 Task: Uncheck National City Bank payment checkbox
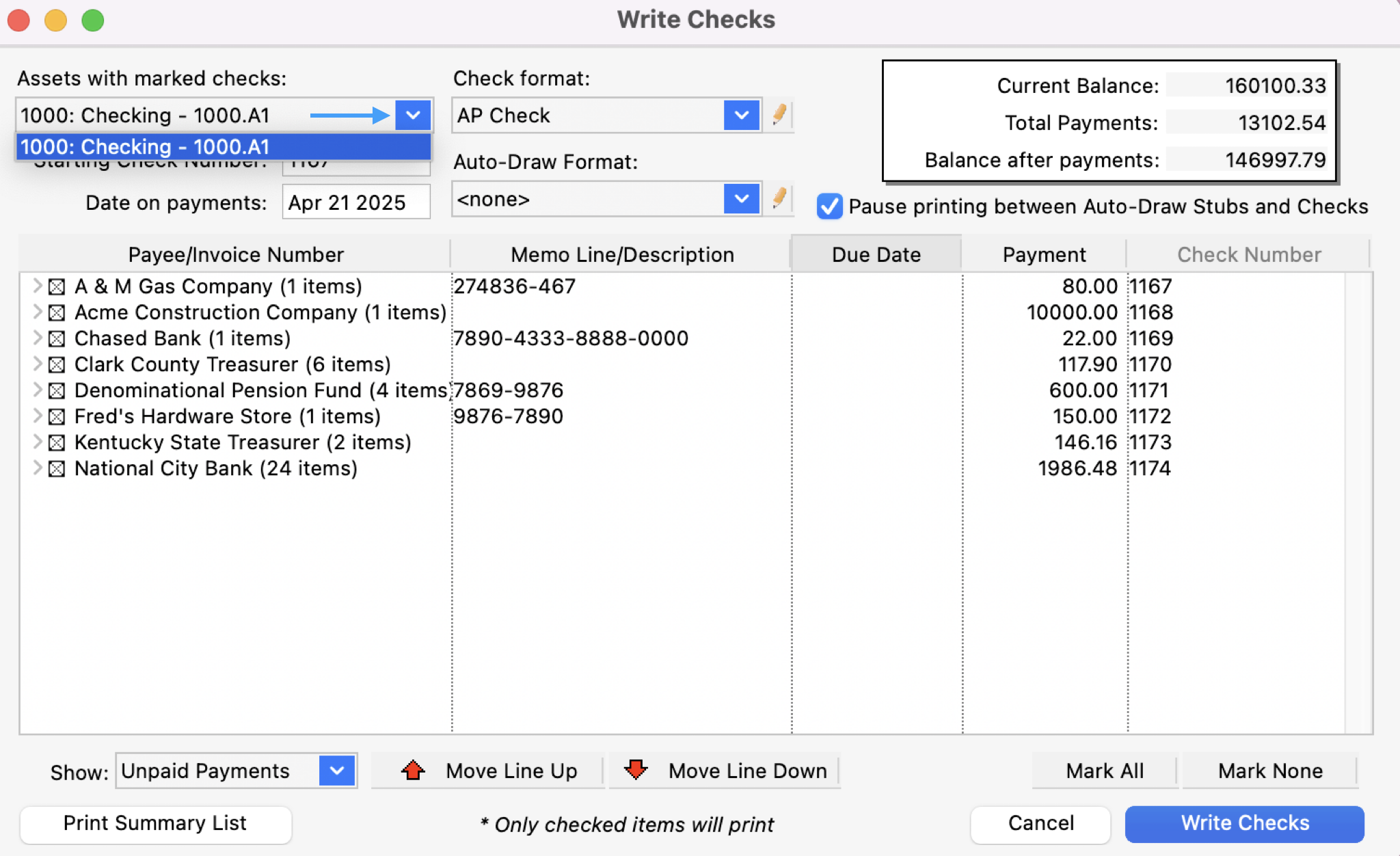tap(57, 469)
